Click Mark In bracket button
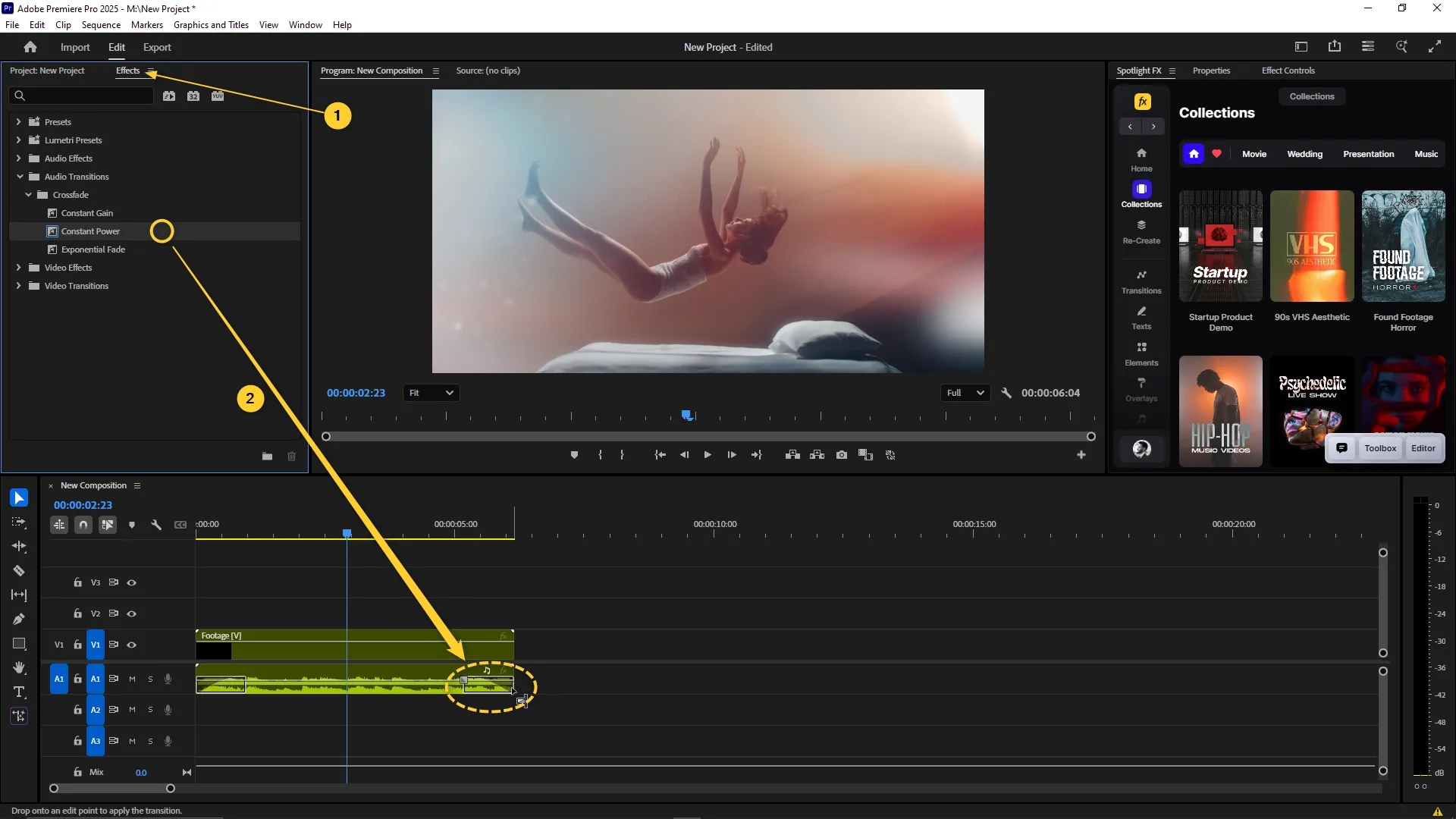Screen dimensions: 1456x819 pyautogui.click(x=600, y=455)
